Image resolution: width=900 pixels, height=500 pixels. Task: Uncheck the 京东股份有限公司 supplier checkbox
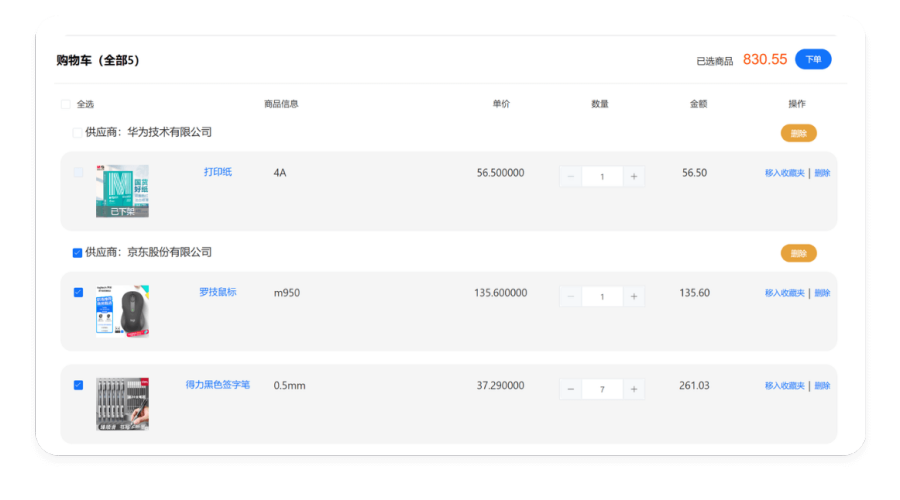[x=77, y=253]
